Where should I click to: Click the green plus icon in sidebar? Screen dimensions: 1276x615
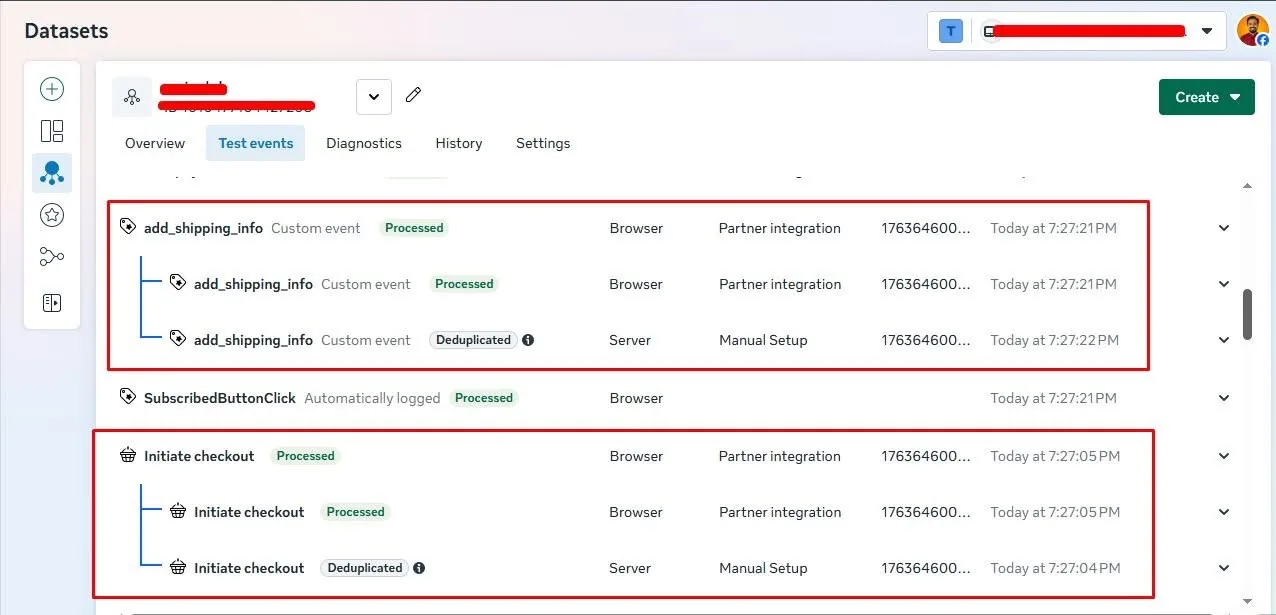(x=52, y=89)
